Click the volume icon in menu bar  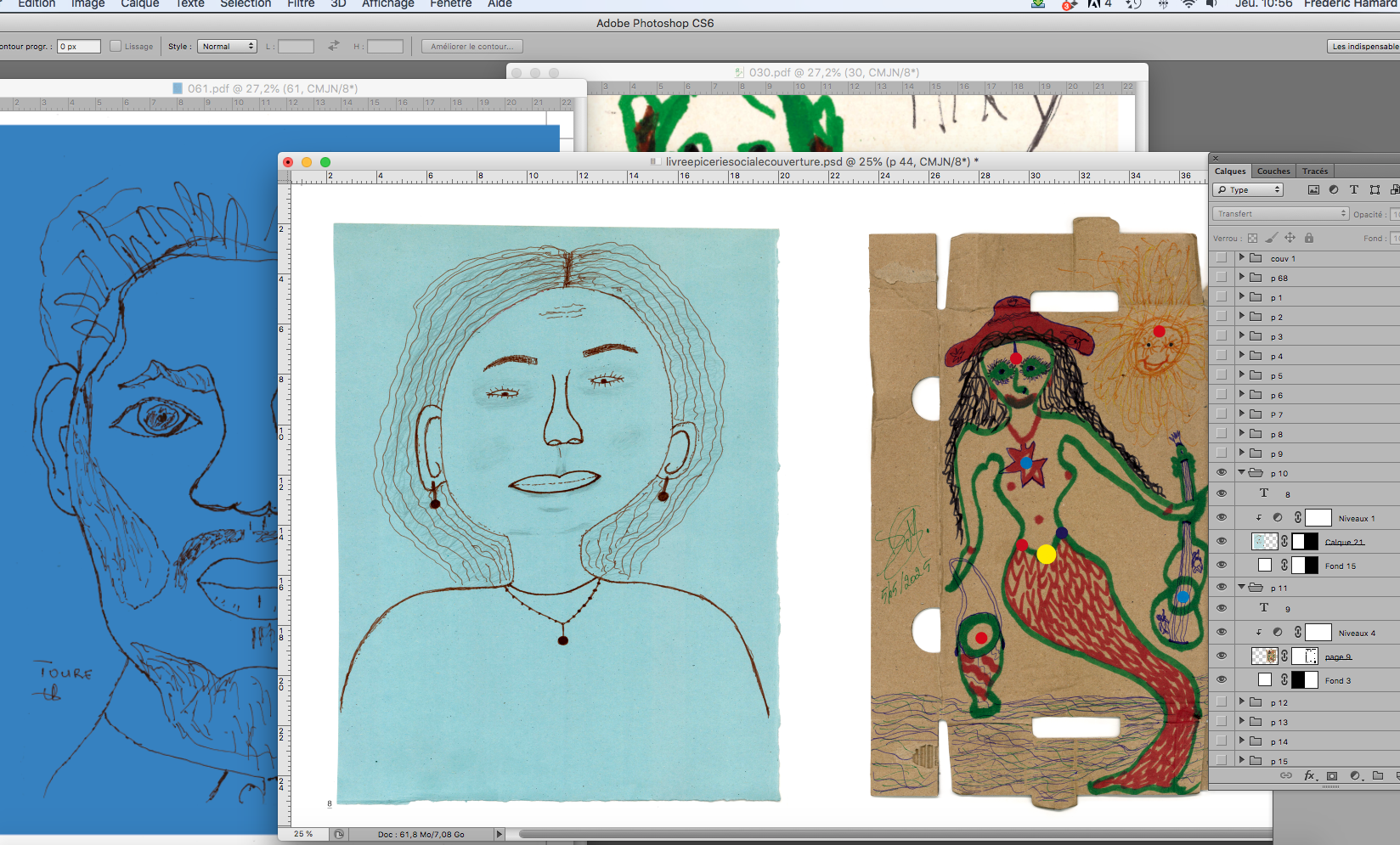1212,4
